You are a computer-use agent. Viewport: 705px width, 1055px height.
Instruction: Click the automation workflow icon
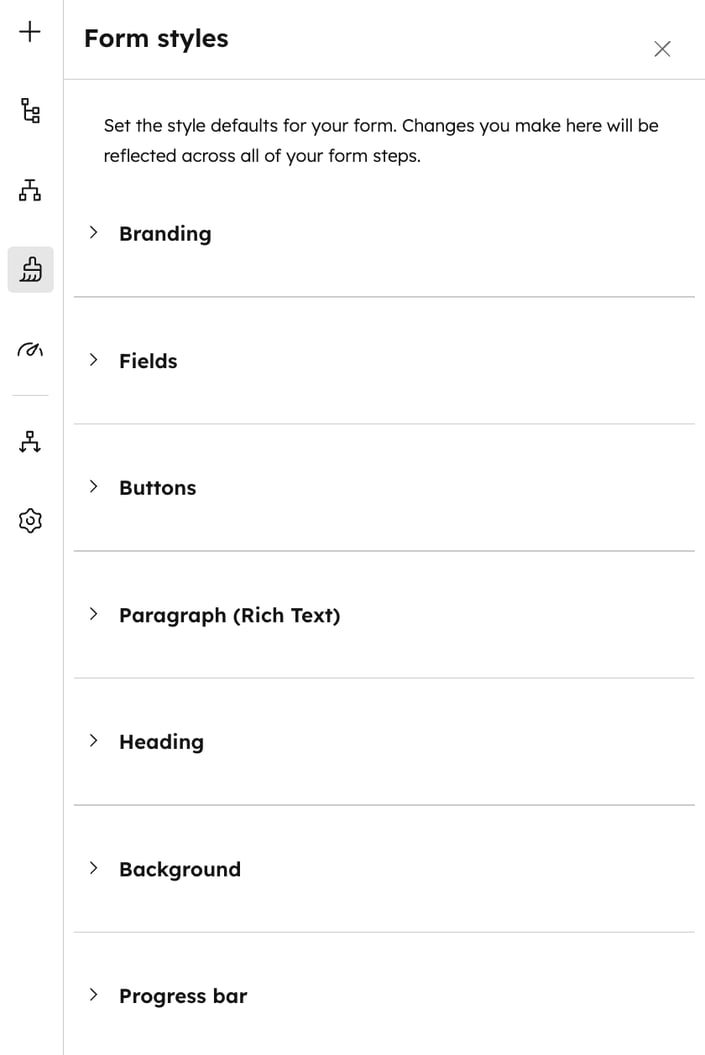click(30, 441)
